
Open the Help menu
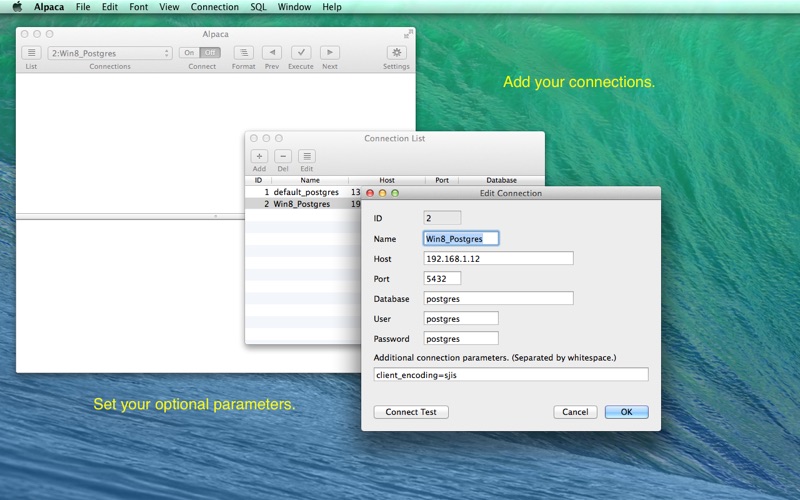pyautogui.click(x=332, y=7)
